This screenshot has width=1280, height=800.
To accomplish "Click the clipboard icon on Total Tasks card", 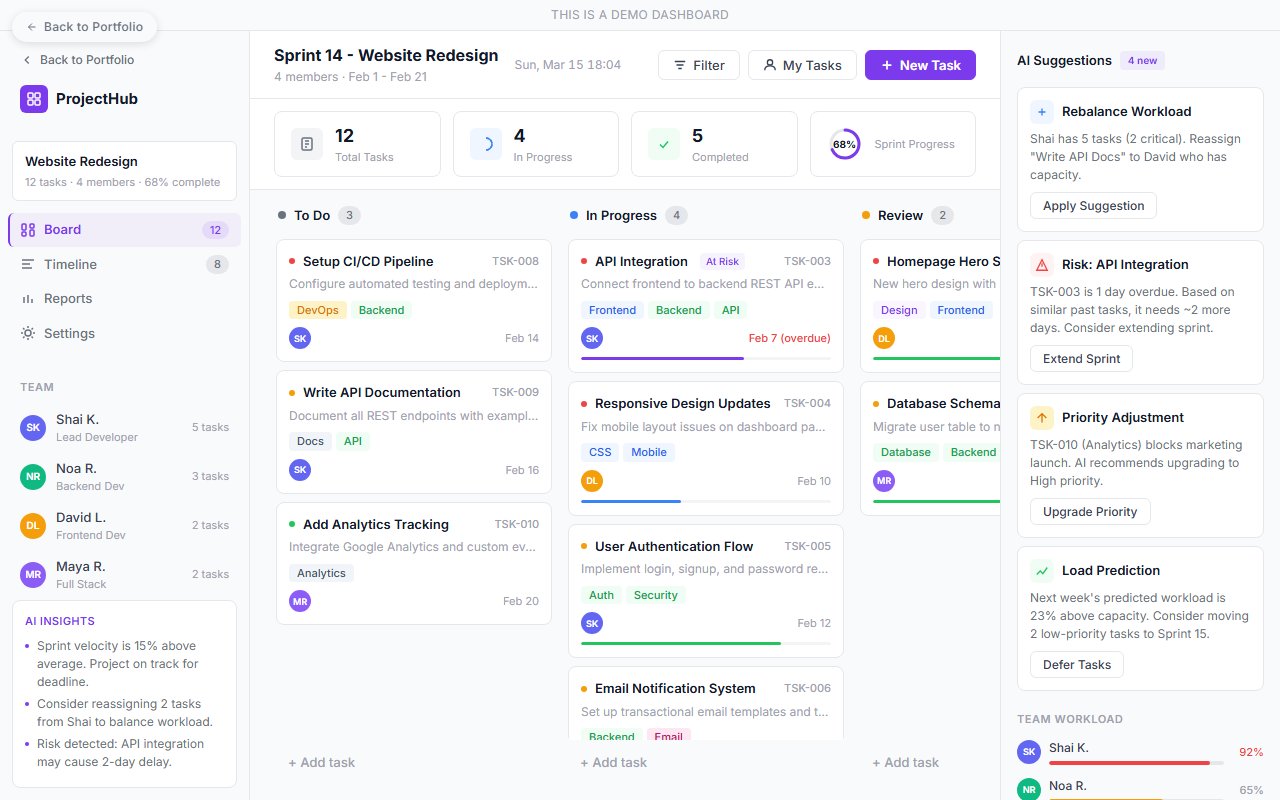I will 307,144.
